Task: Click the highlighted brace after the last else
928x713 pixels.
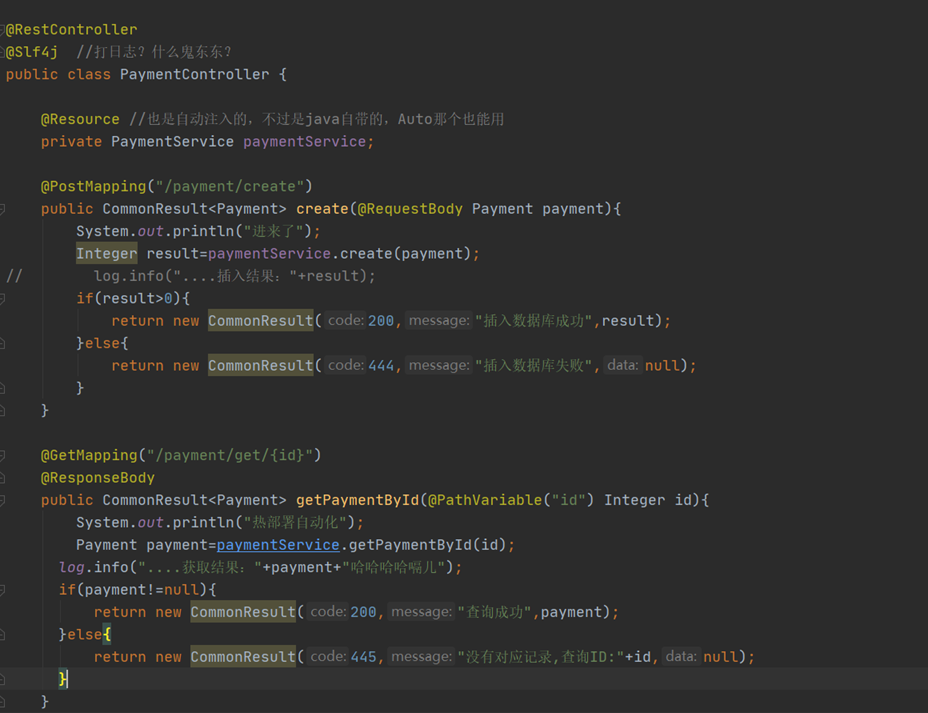Action: (107, 635)
